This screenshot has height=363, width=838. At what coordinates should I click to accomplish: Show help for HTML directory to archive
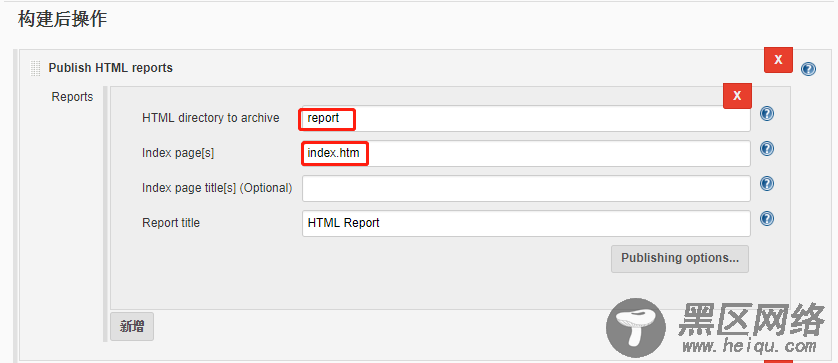coord(767,113)
